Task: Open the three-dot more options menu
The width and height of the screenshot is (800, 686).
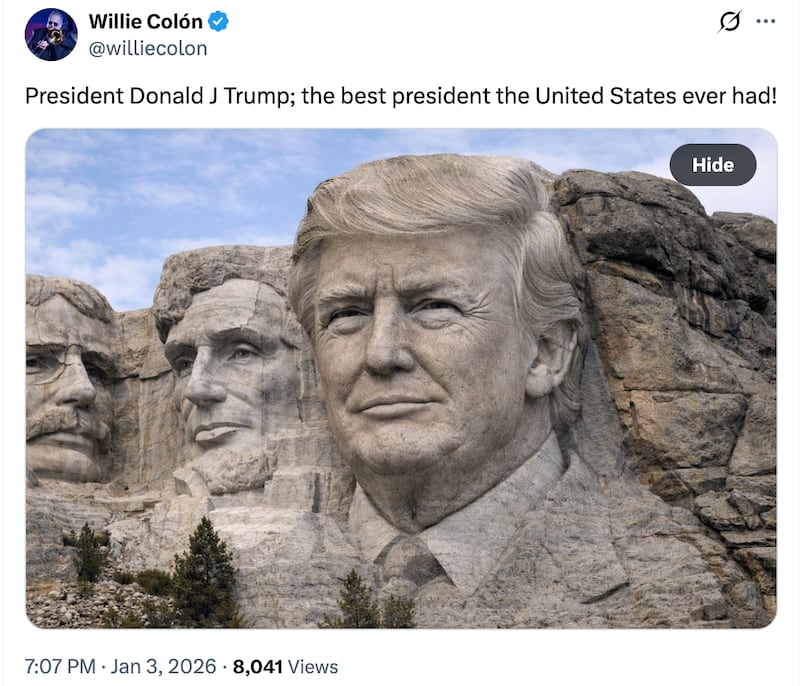Action: pos(766,21)
